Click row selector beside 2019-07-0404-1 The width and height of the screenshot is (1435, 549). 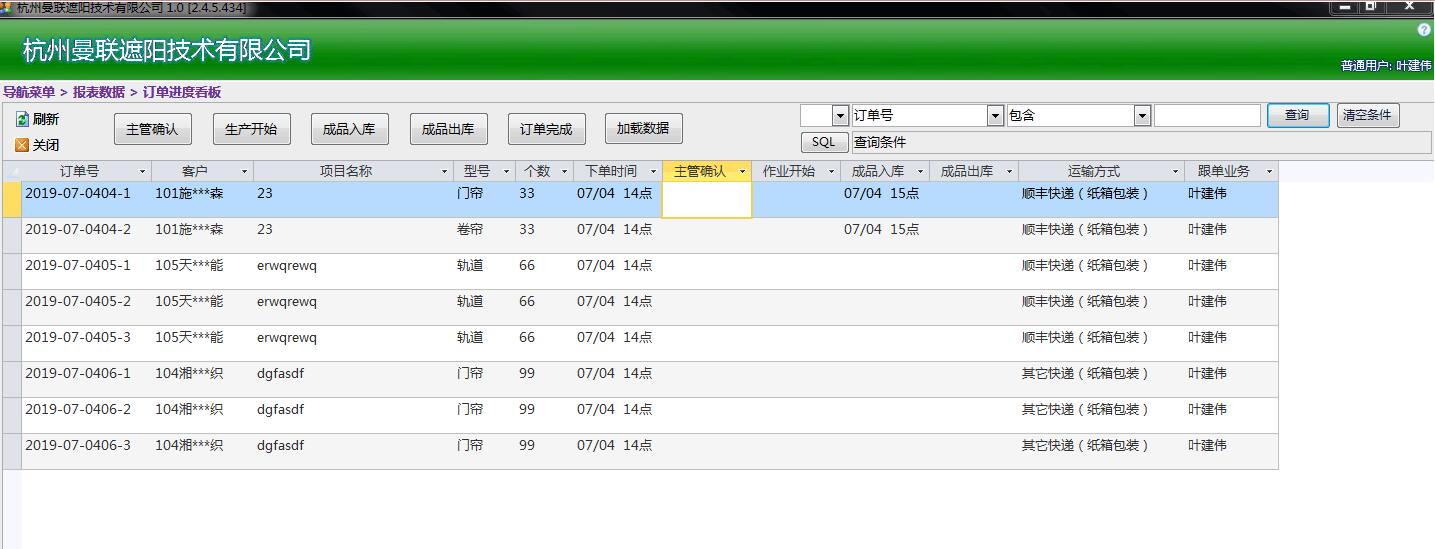[12, 200]
